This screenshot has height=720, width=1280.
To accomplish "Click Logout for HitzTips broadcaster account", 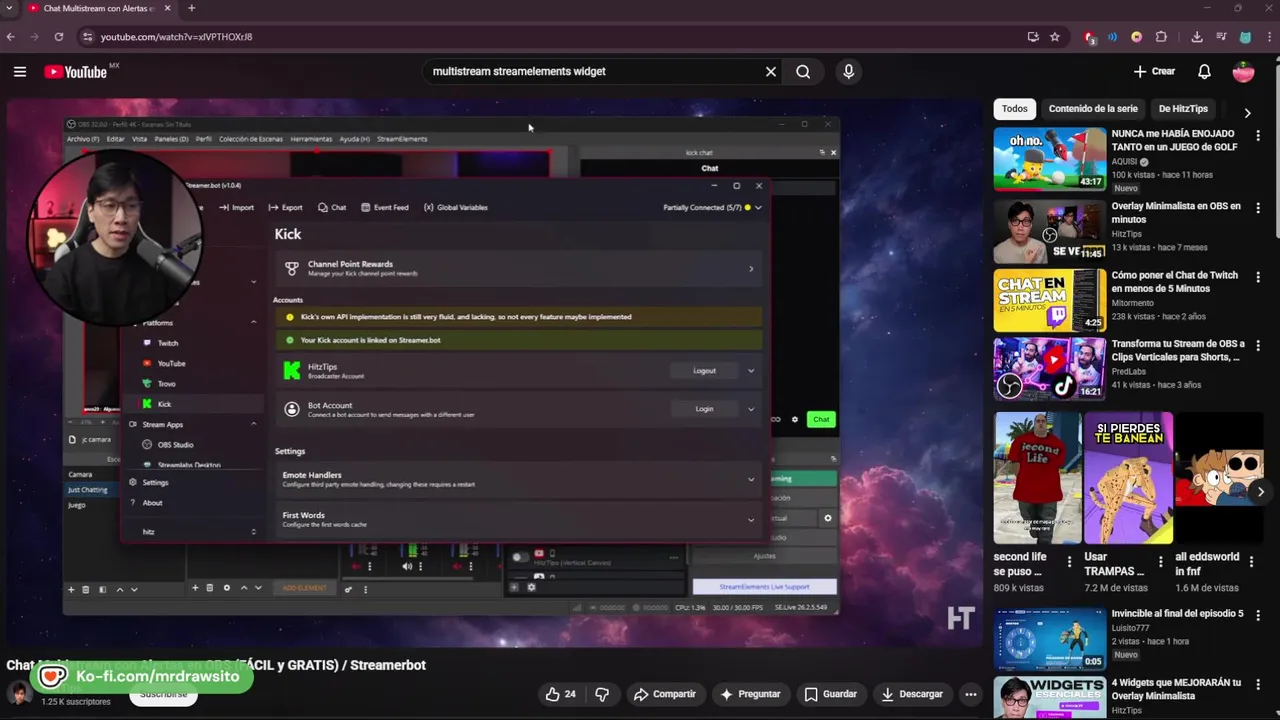I will 705,371.
